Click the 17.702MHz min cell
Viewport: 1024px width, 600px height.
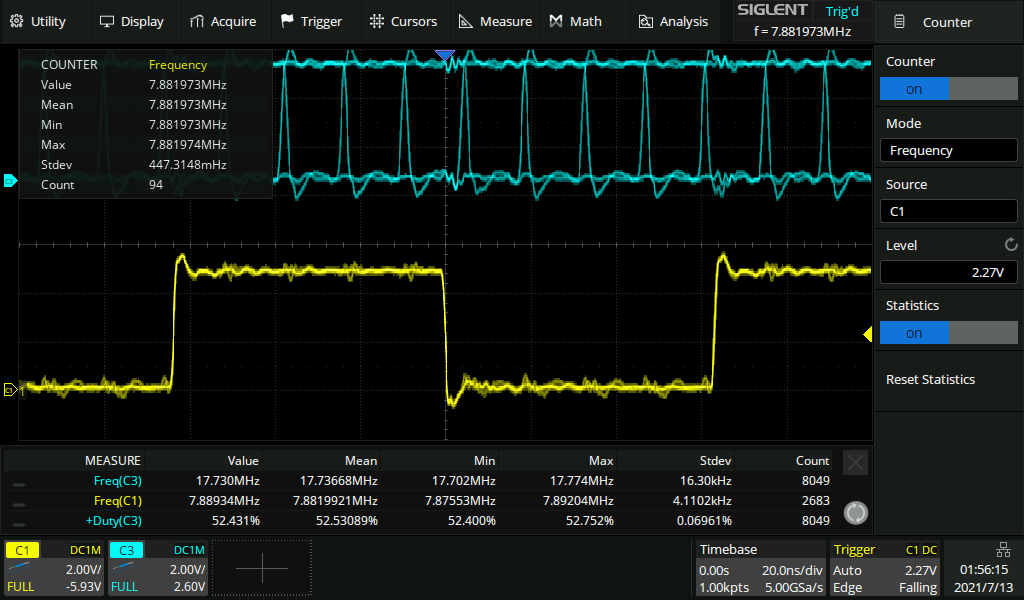[464, 481]
